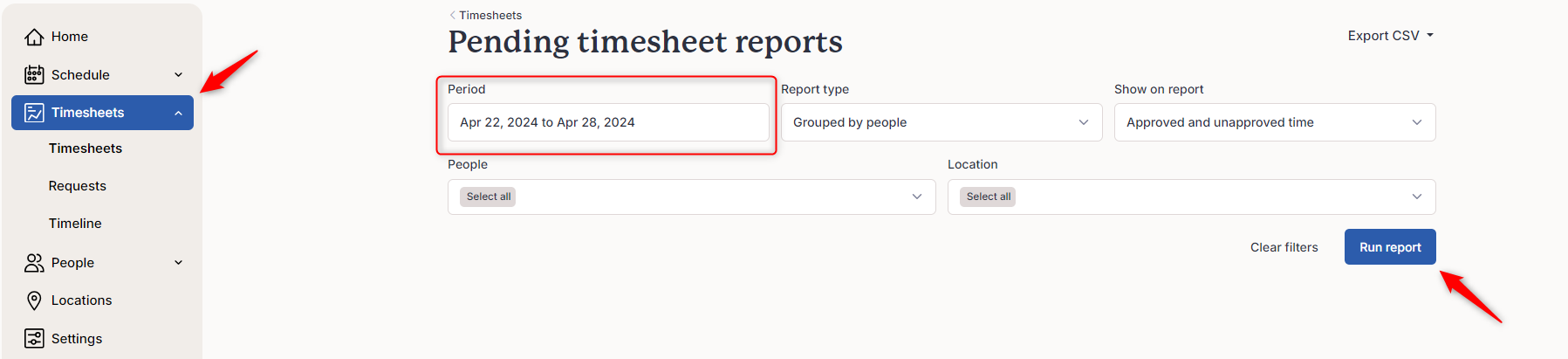
Task: Click the Timesheets chart icon in sidebar
Action: click(34, 113)
